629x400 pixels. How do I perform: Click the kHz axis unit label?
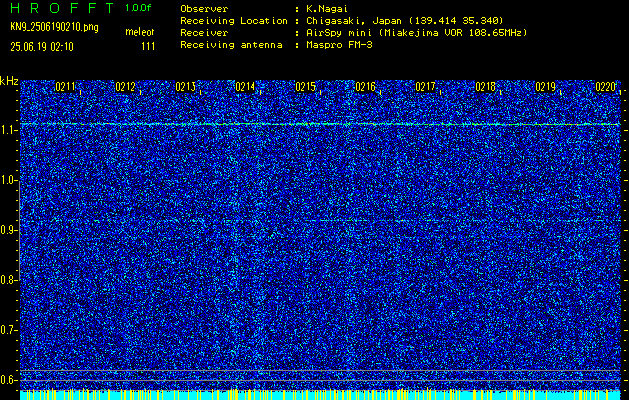click(x=9, y=81)
